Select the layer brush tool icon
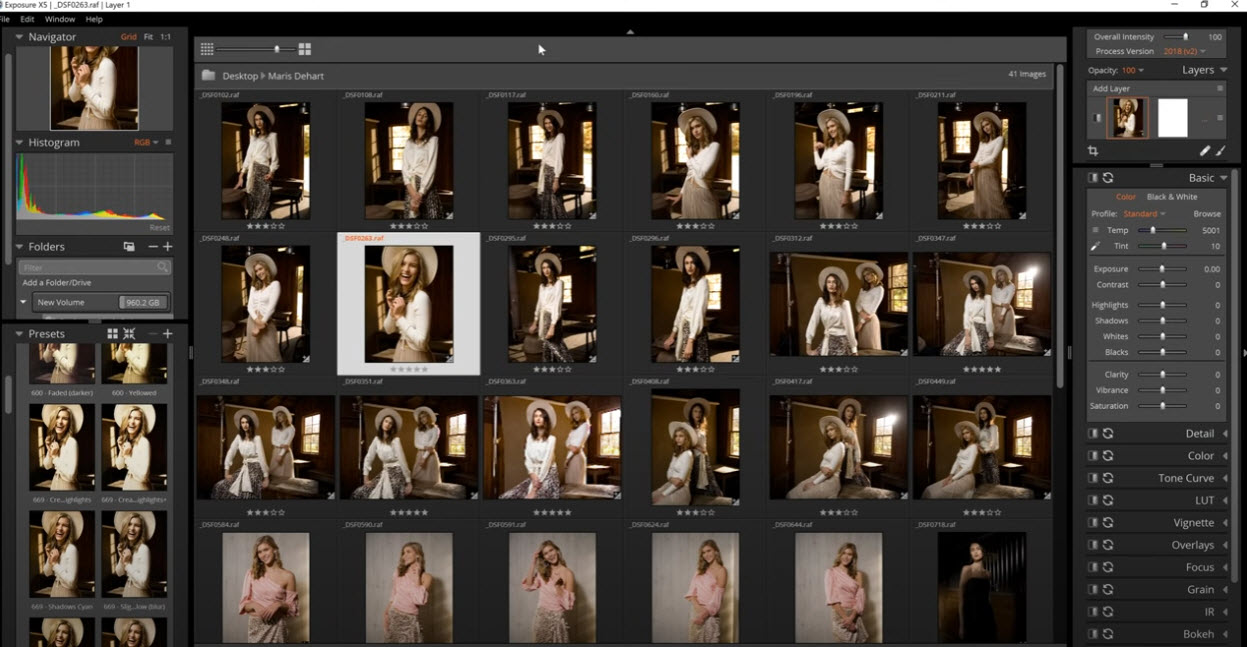The width and height of the screenshot is (1247, 647). 1221,151
